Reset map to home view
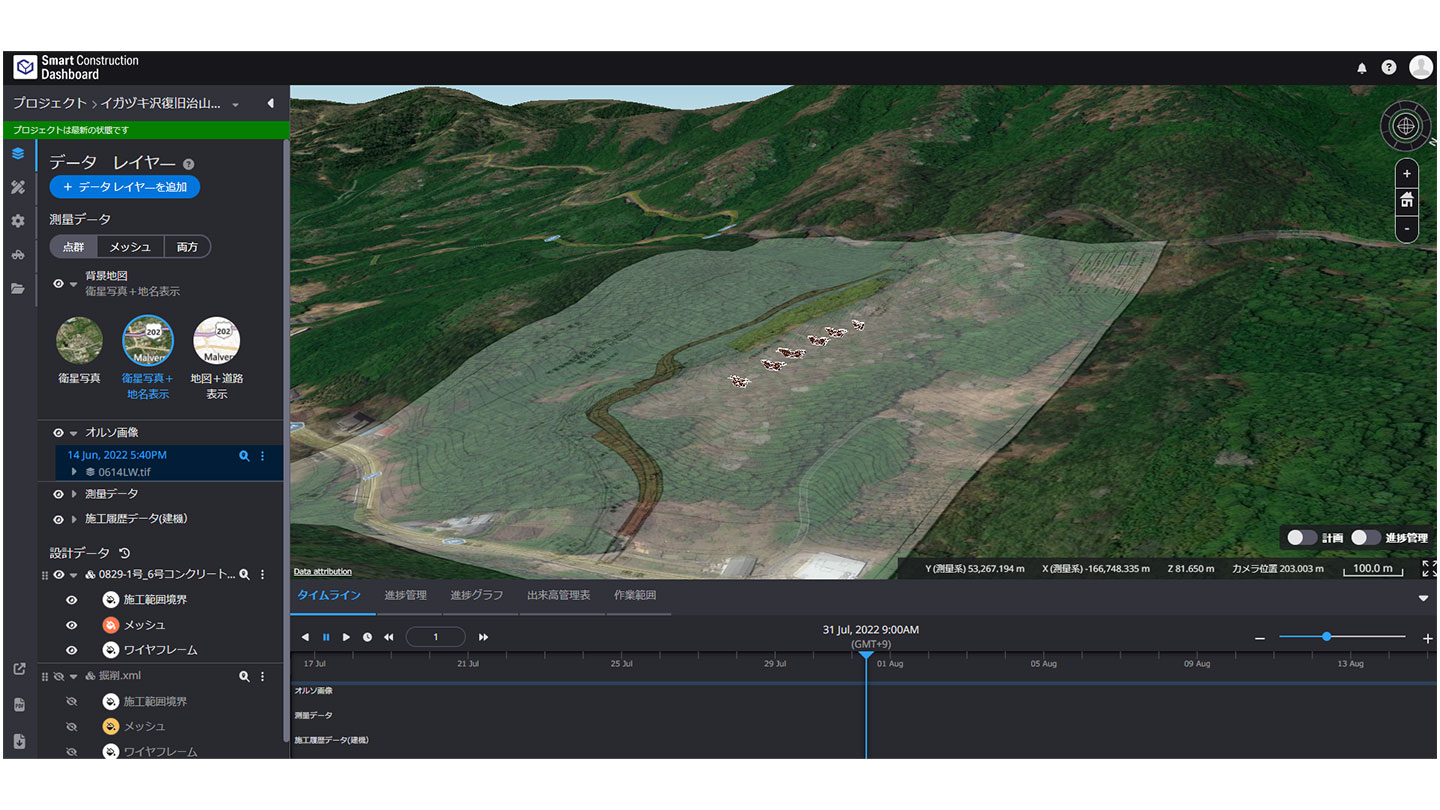This screenshot has width=1440, height=810. point(1407,200)
